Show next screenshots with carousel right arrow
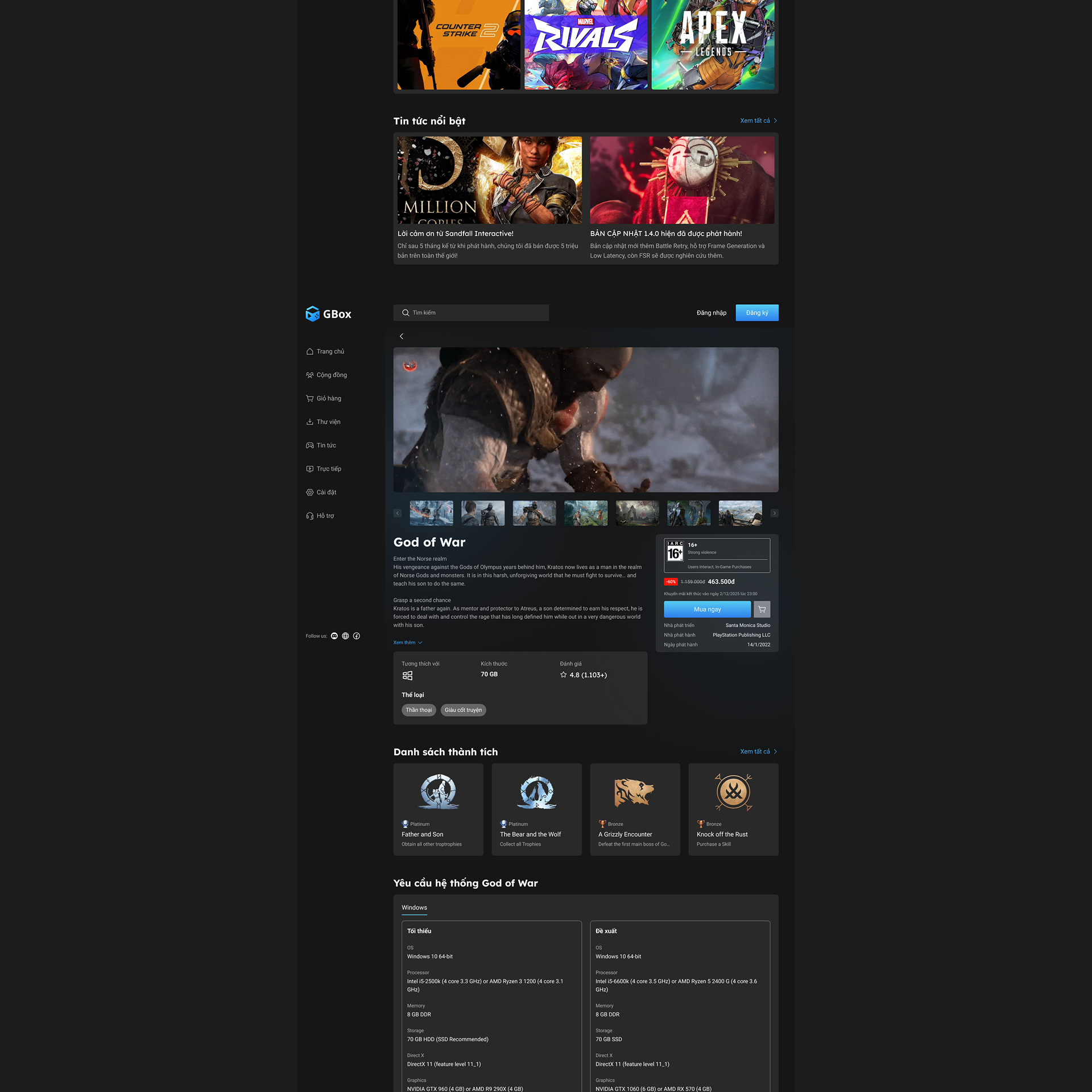1092x1092 pixels. click(x=774, y=513)
